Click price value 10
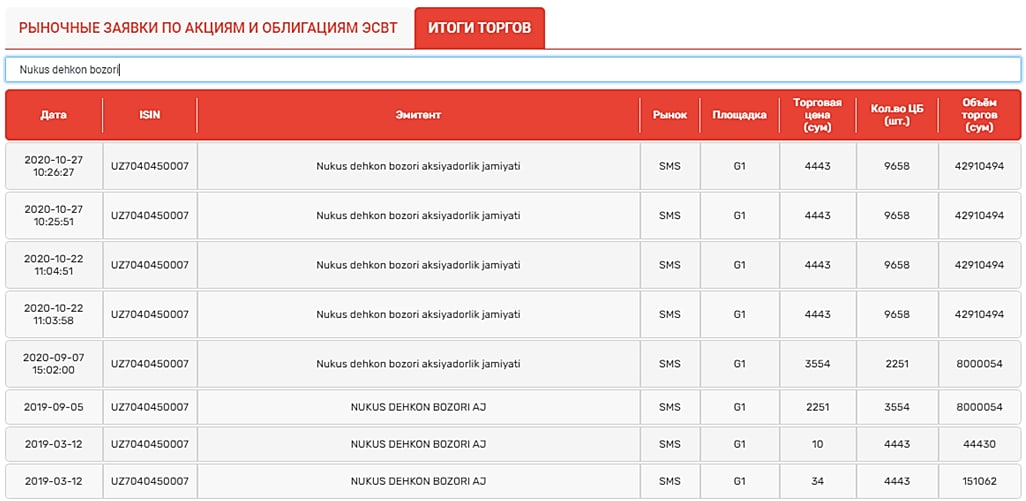Viewport: 1026px width, 501px height. [817, 444]
